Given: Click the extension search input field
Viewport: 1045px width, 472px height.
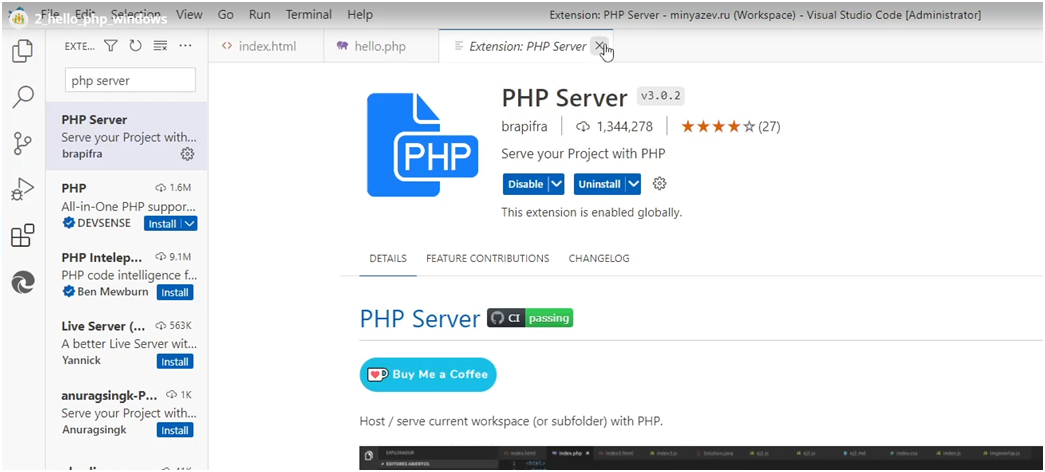Looking at the screenshot, I should [x=130, y=80].
